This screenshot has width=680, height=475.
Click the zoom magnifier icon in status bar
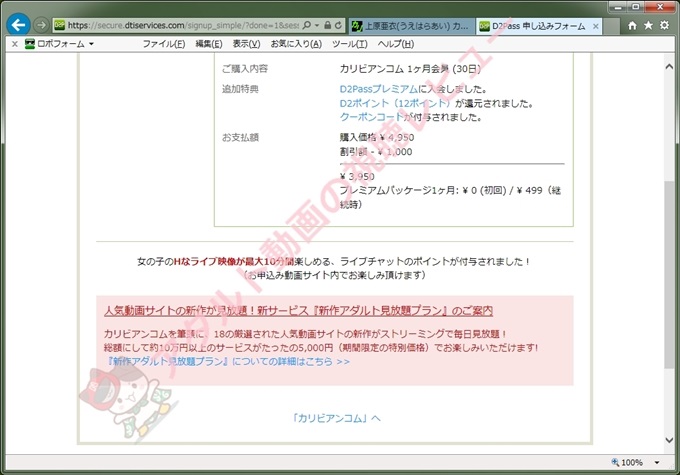[615, 462]
